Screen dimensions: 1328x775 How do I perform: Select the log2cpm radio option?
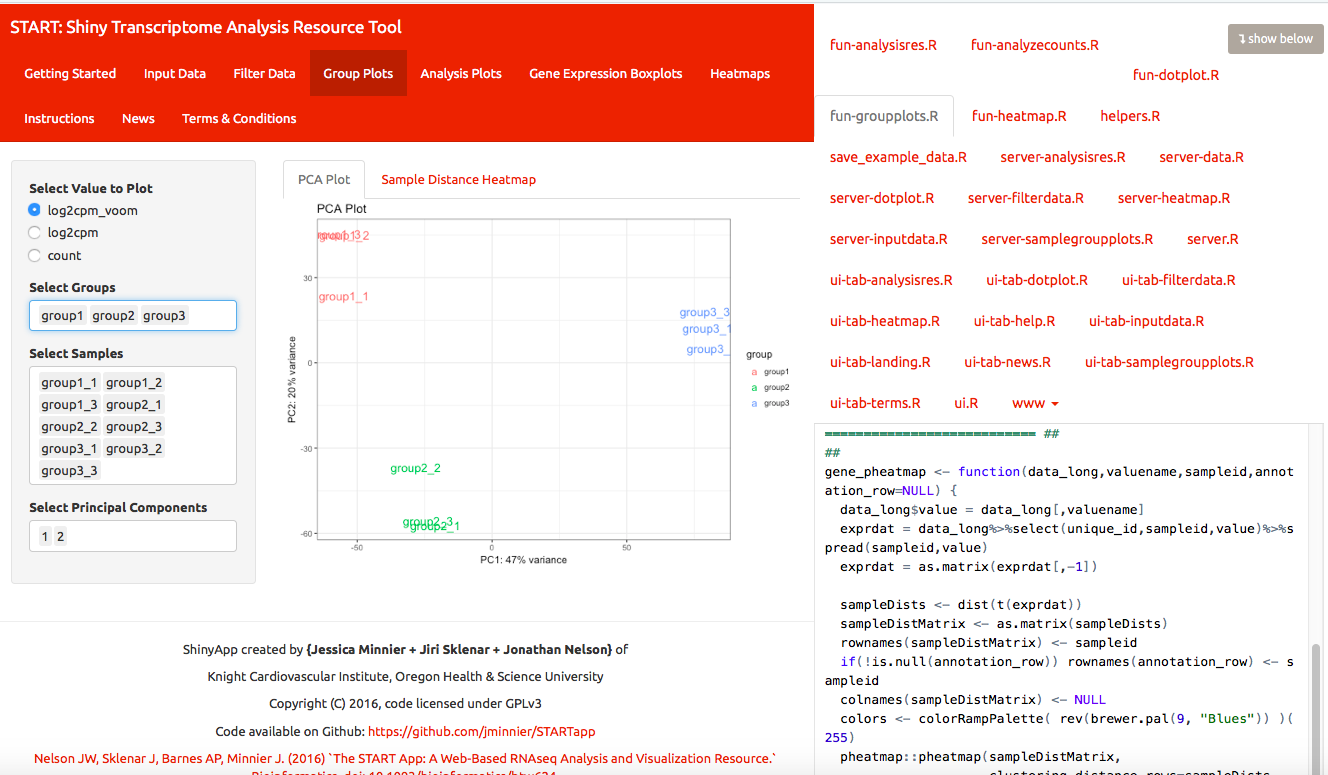click(x=35, y=232)
